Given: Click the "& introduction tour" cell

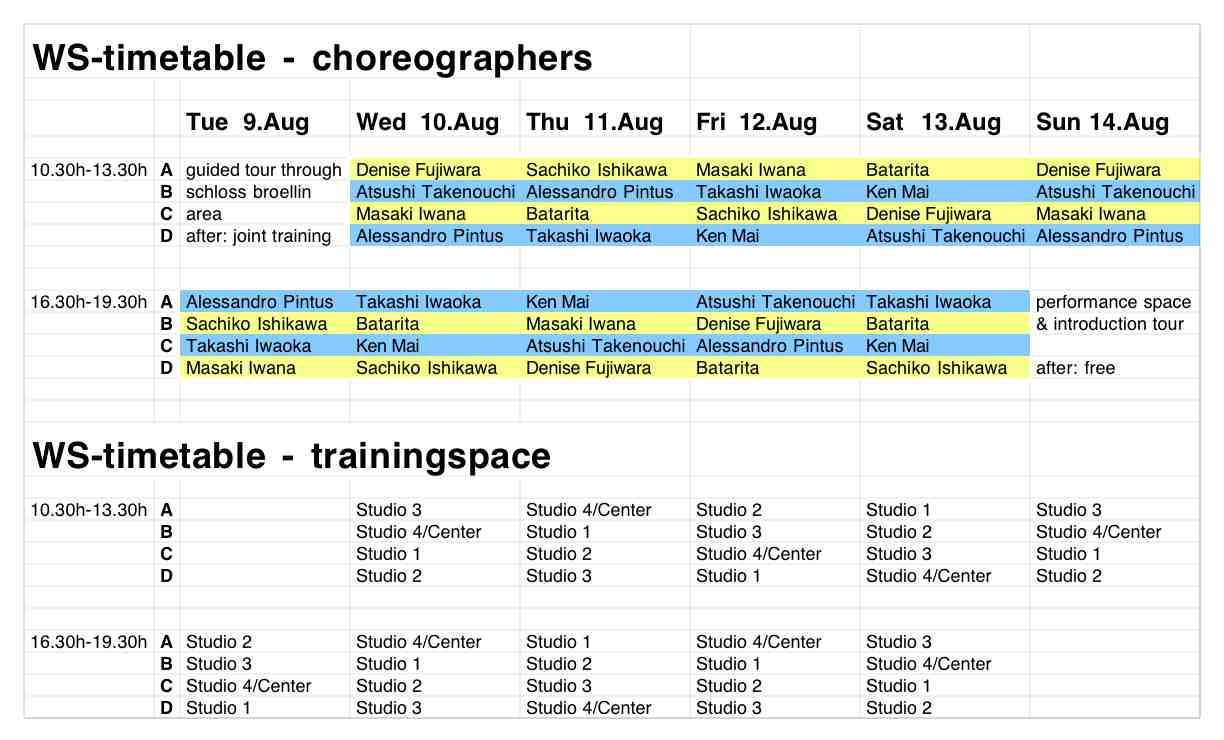Looking at the screenshot, I should tap(1110, 324).
